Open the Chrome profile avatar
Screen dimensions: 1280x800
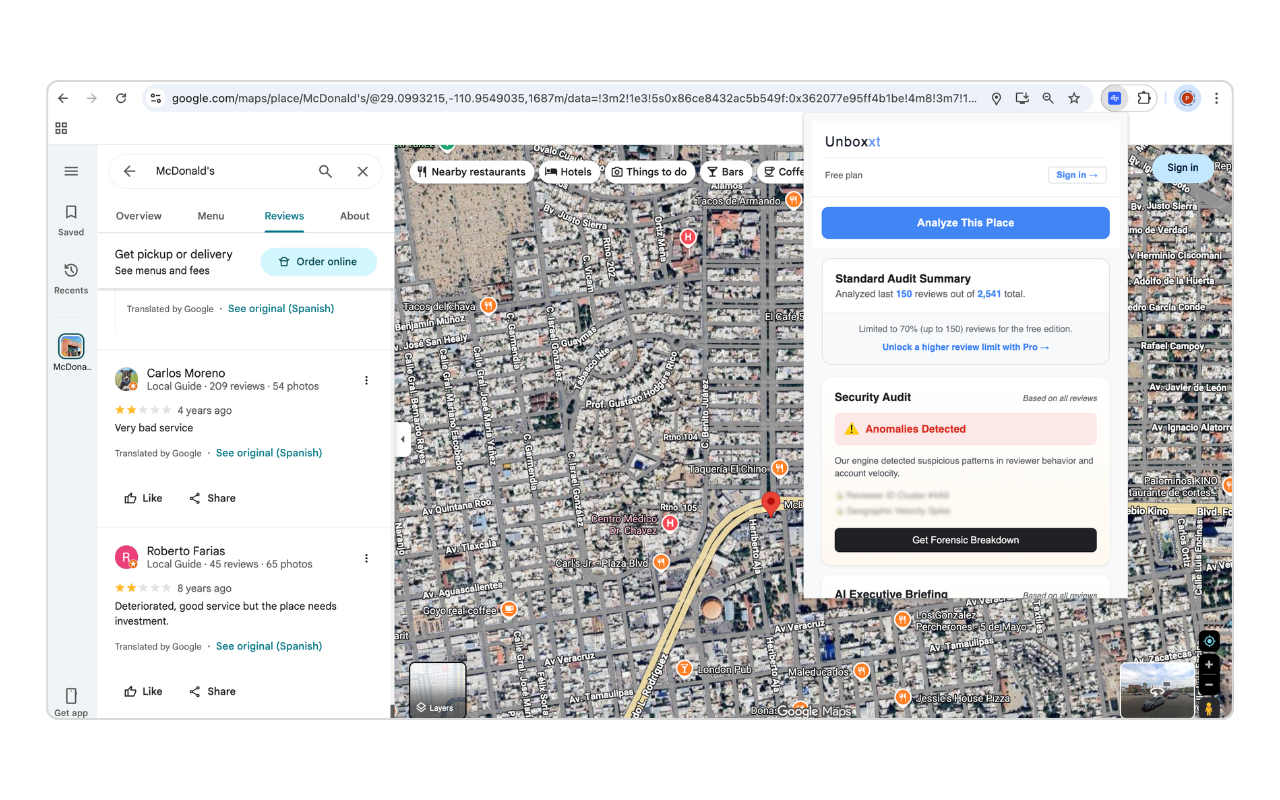coord(1187,98)
